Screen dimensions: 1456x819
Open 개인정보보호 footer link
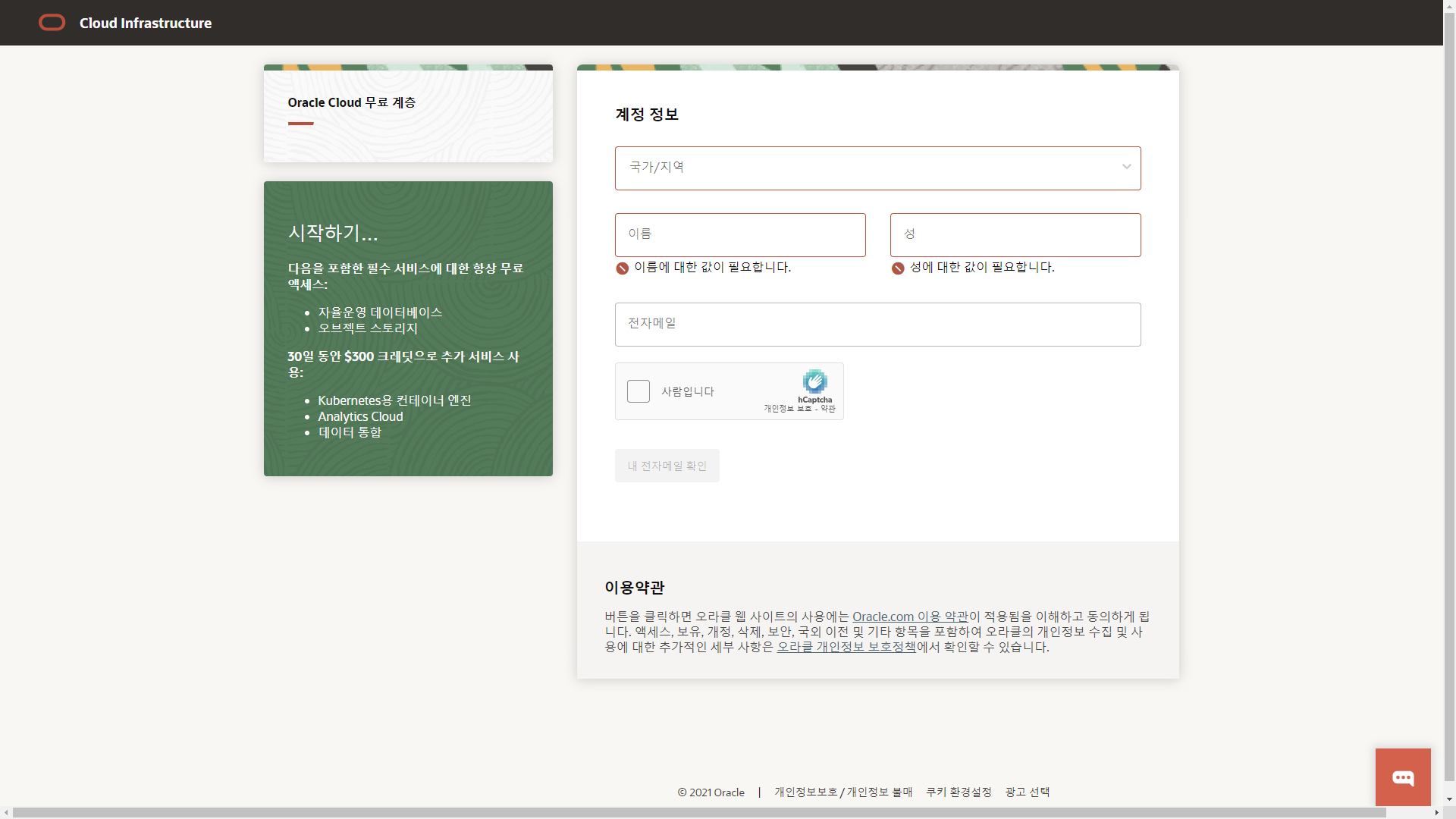pyautogui.click(x=805, y=792)
